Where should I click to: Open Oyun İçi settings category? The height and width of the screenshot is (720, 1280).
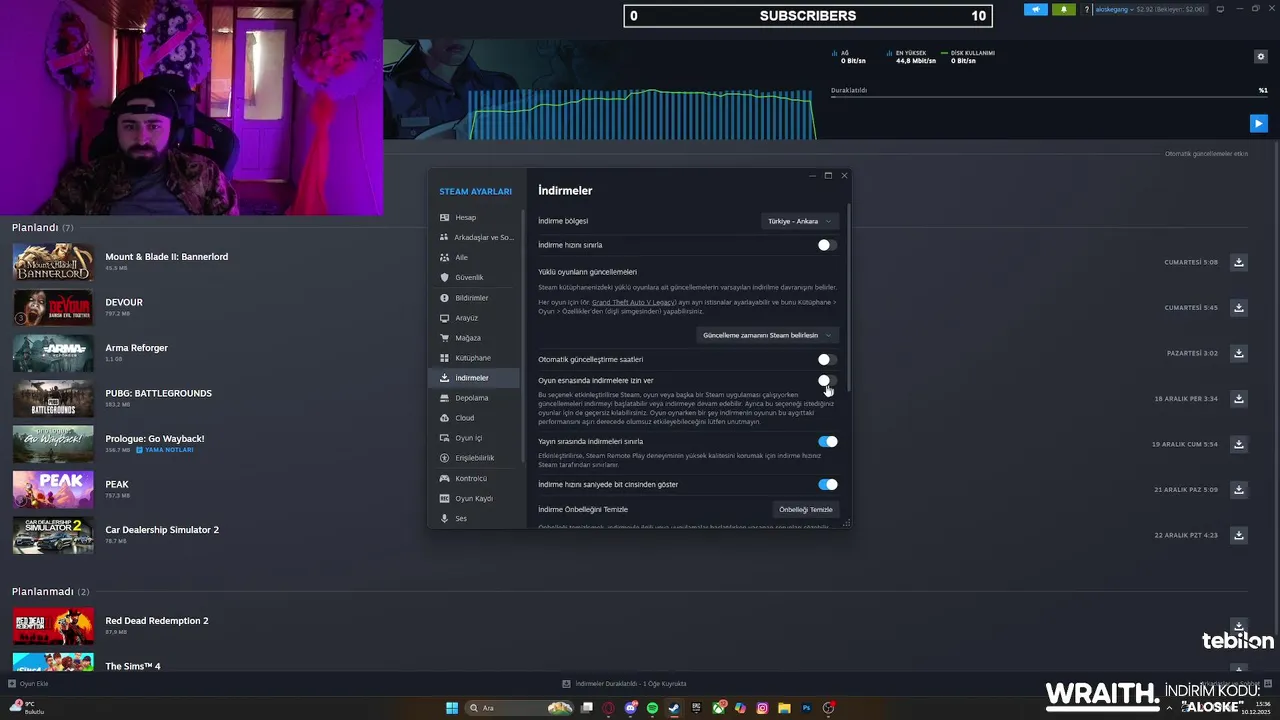(474, 438)
